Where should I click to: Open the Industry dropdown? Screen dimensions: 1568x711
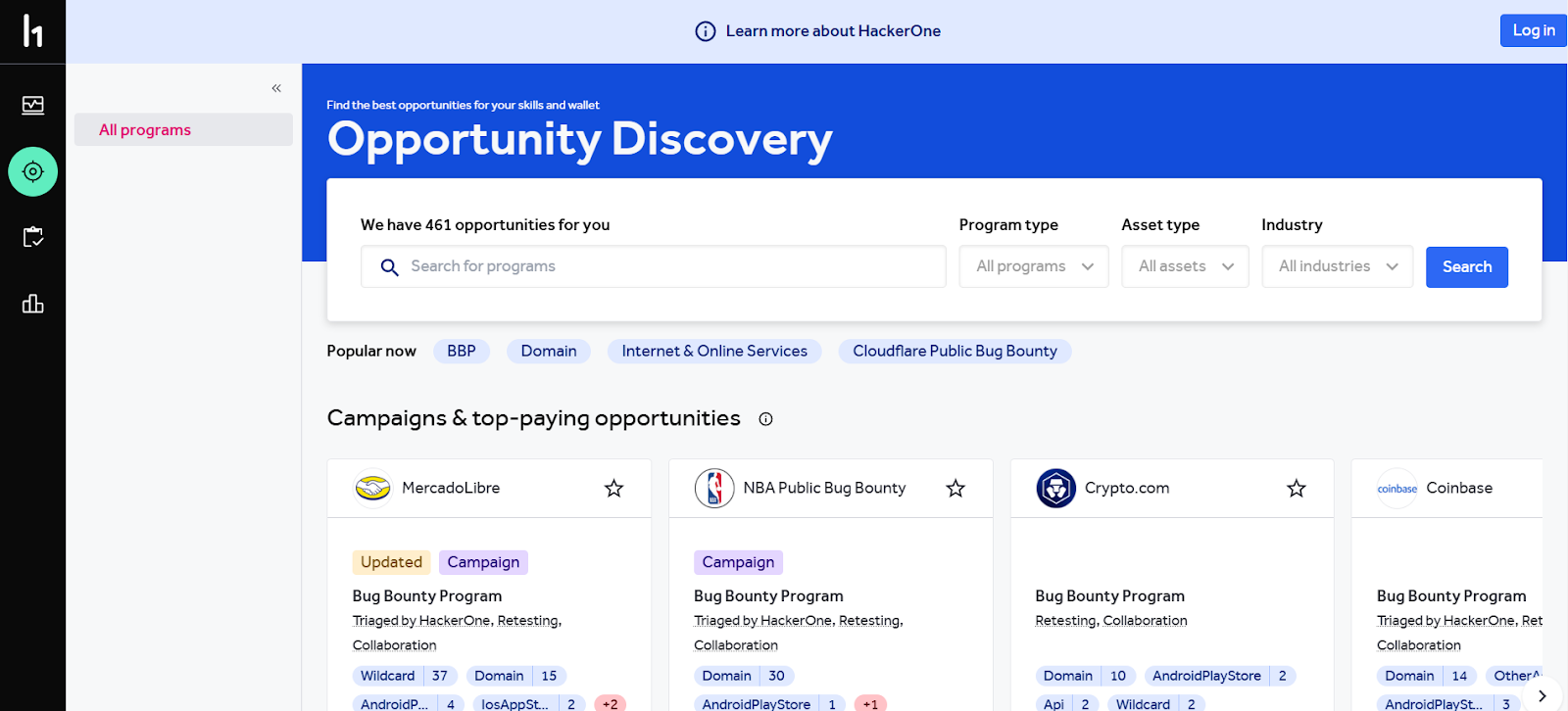tap(1337, 266)
